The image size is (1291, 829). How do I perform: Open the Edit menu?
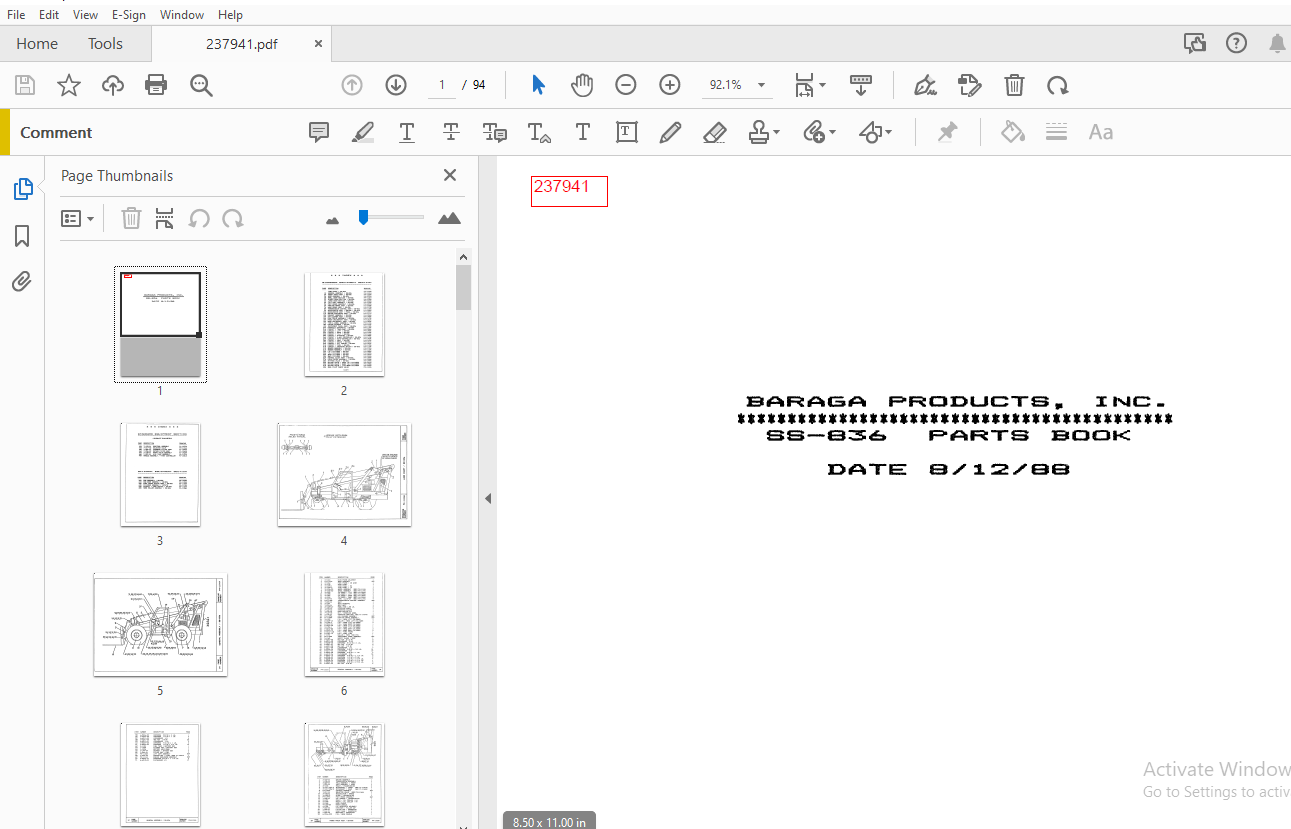click(x=49, y=15)
